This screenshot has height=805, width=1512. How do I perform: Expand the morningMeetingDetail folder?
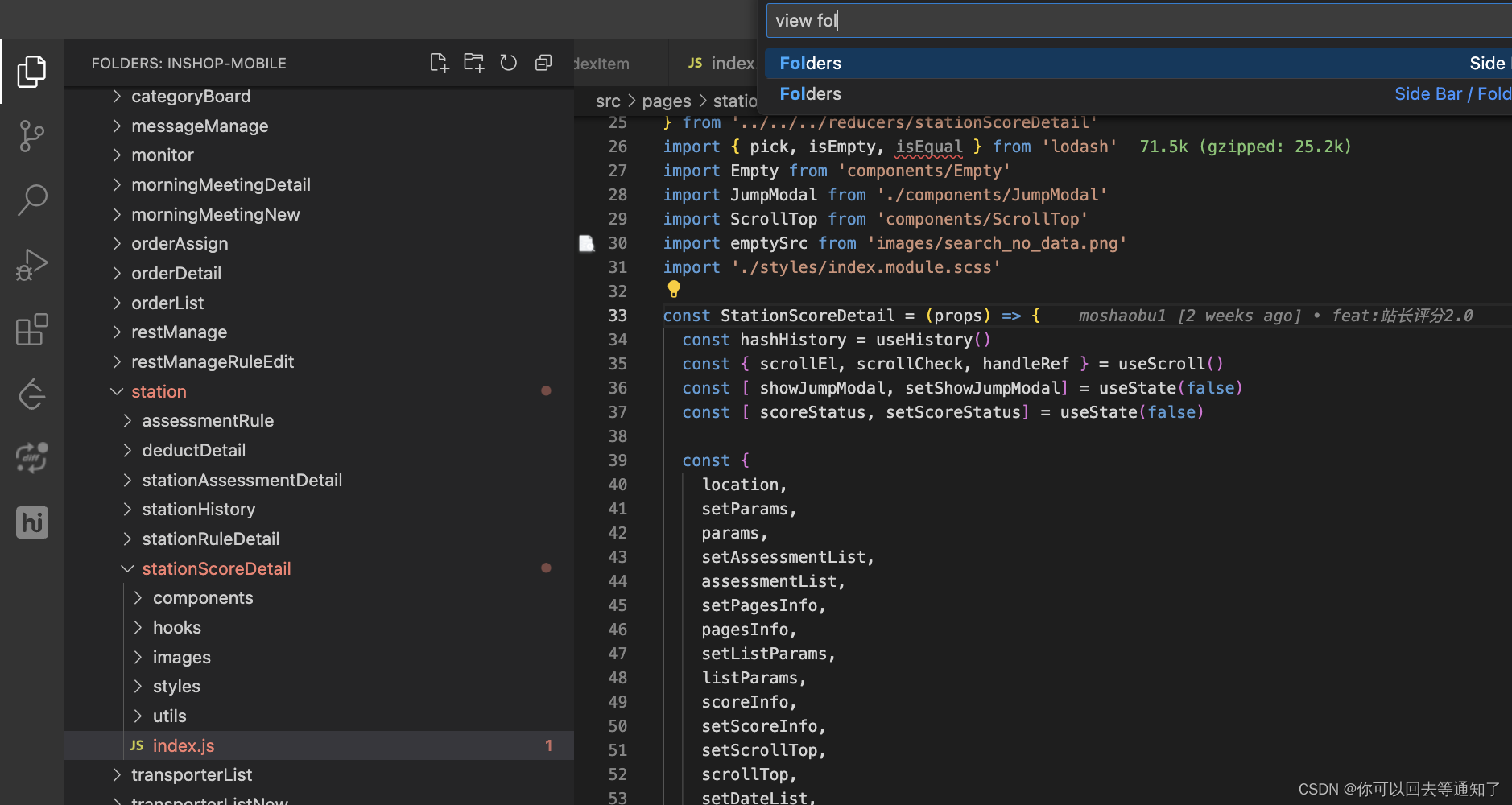(117, 184)
